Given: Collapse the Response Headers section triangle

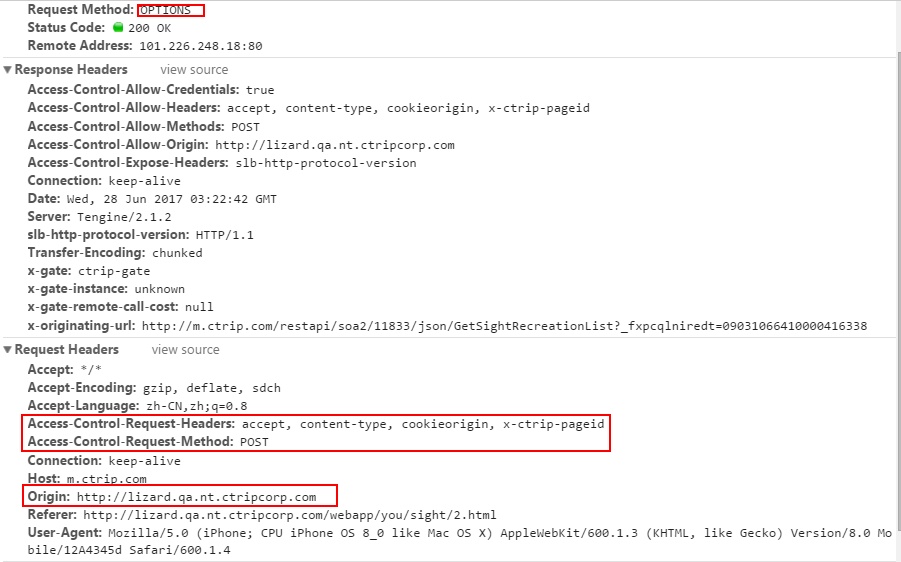Looking at the screenshot, I should pyautogui.click(x=8, y=70).
